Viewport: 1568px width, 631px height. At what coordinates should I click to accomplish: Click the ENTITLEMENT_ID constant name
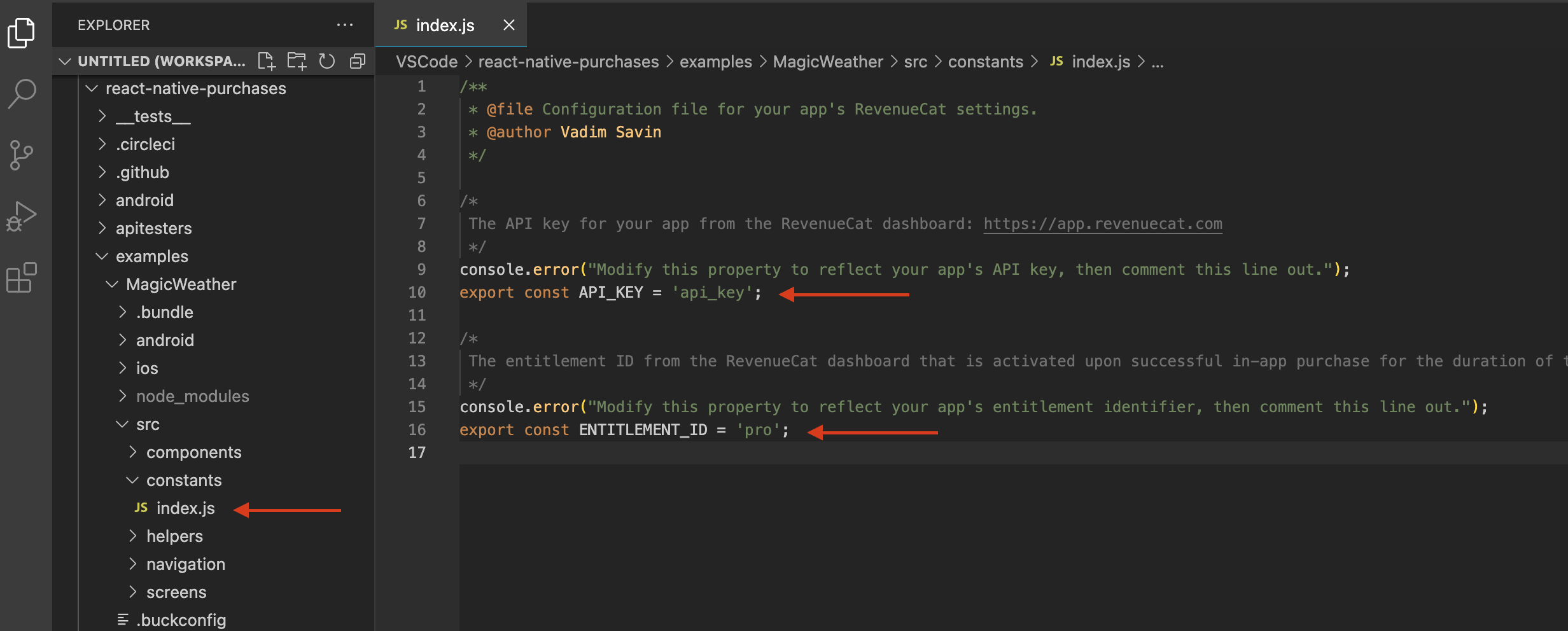pyautogui.click(x=643, y=430)
